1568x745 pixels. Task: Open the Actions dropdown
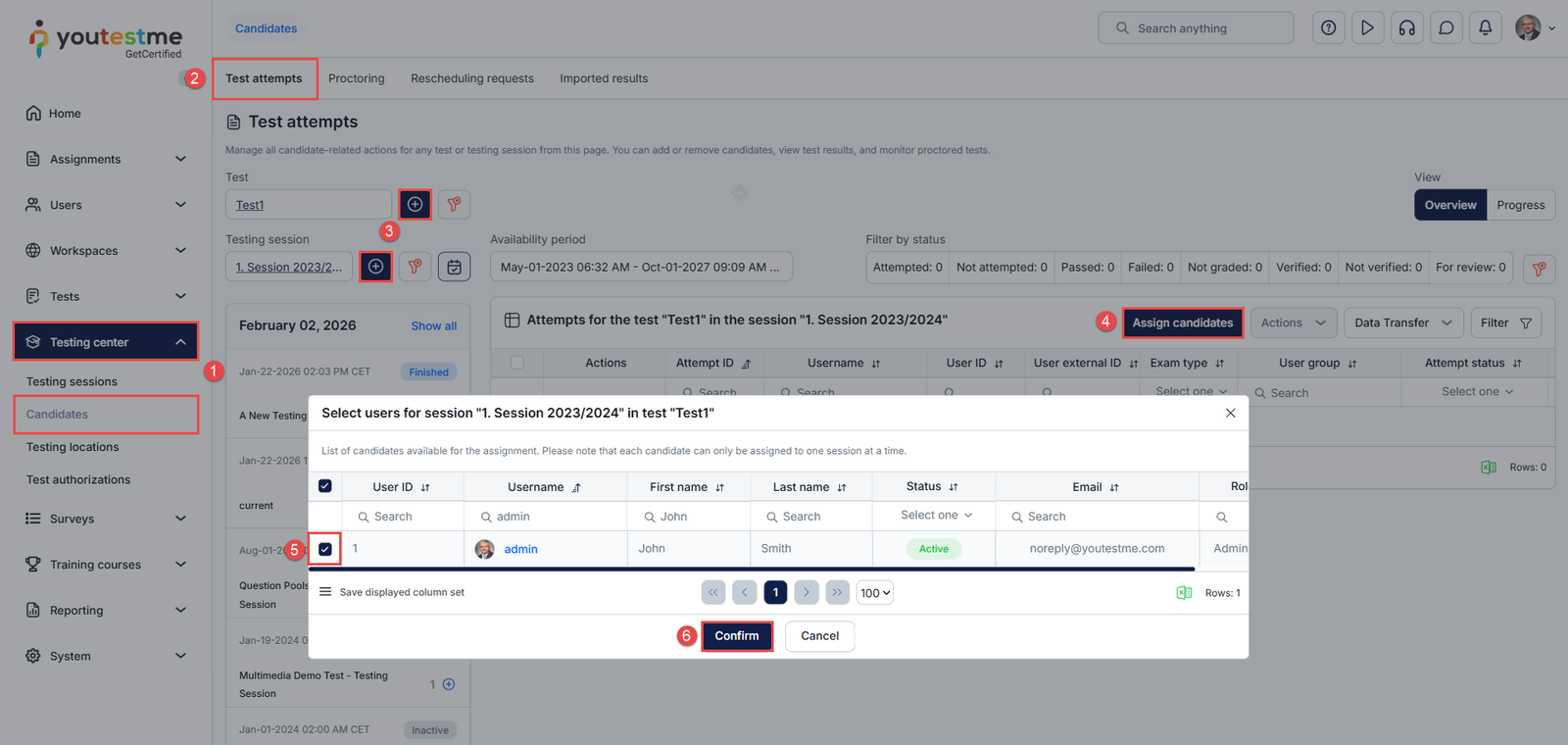point(1294,323)
